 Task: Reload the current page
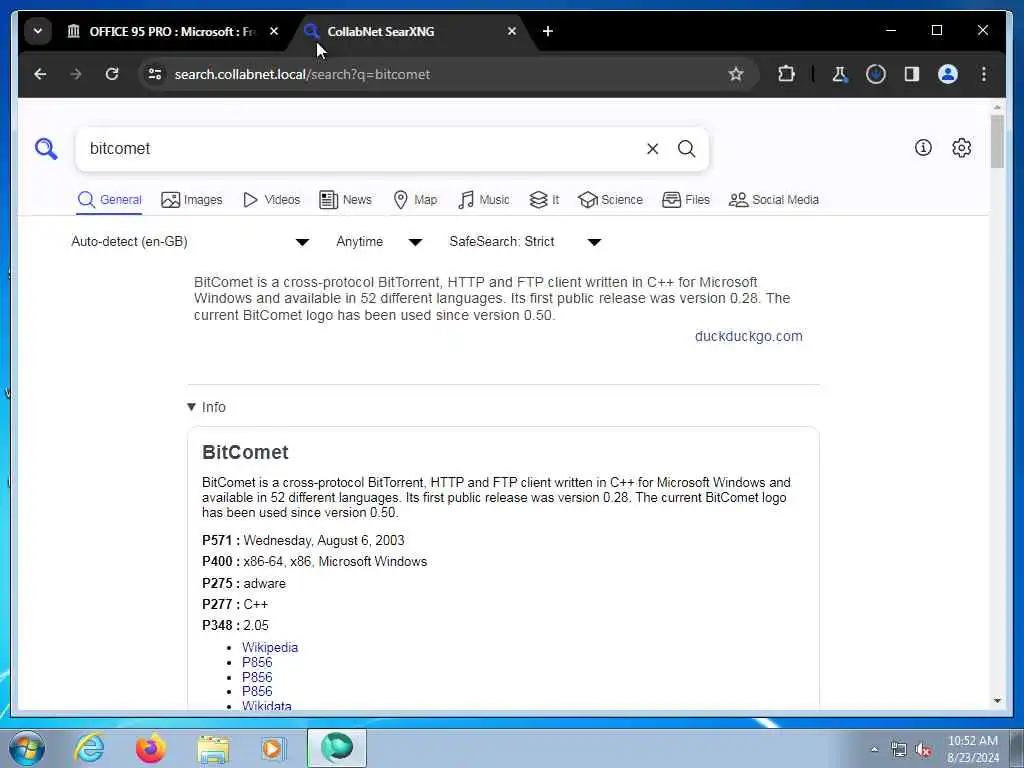click(x=112, y=74)
